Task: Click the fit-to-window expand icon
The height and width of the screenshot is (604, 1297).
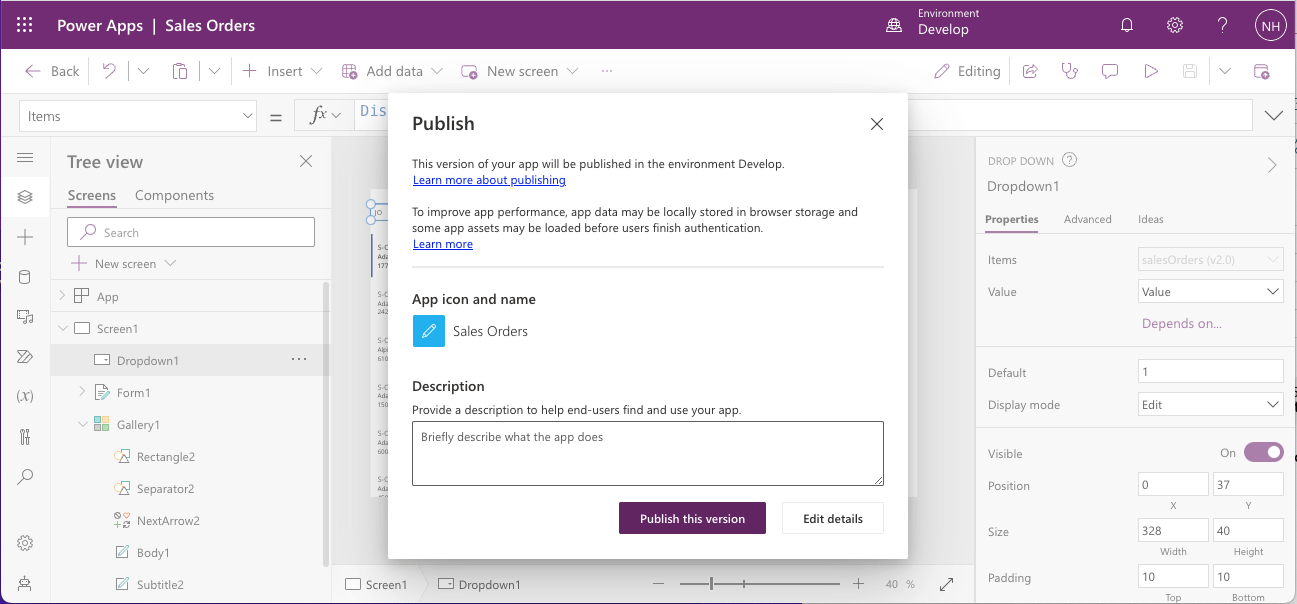Action: coord(946,584)
